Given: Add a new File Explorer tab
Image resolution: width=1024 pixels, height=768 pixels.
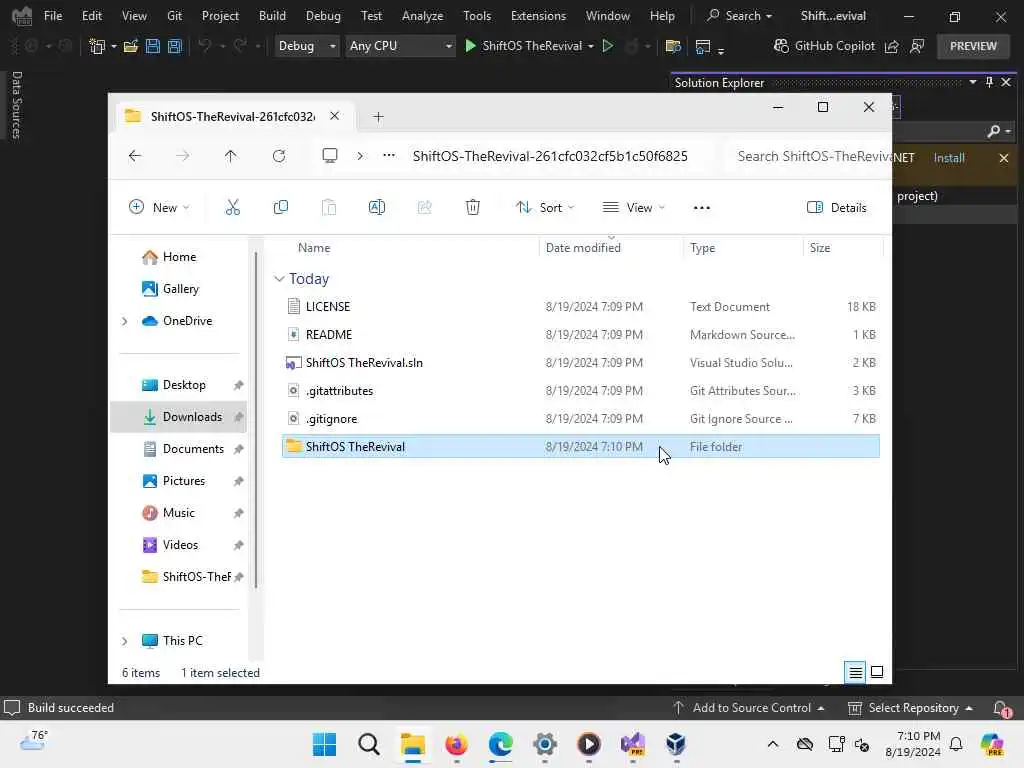Looking at the screenshot, I should [378, 117].
